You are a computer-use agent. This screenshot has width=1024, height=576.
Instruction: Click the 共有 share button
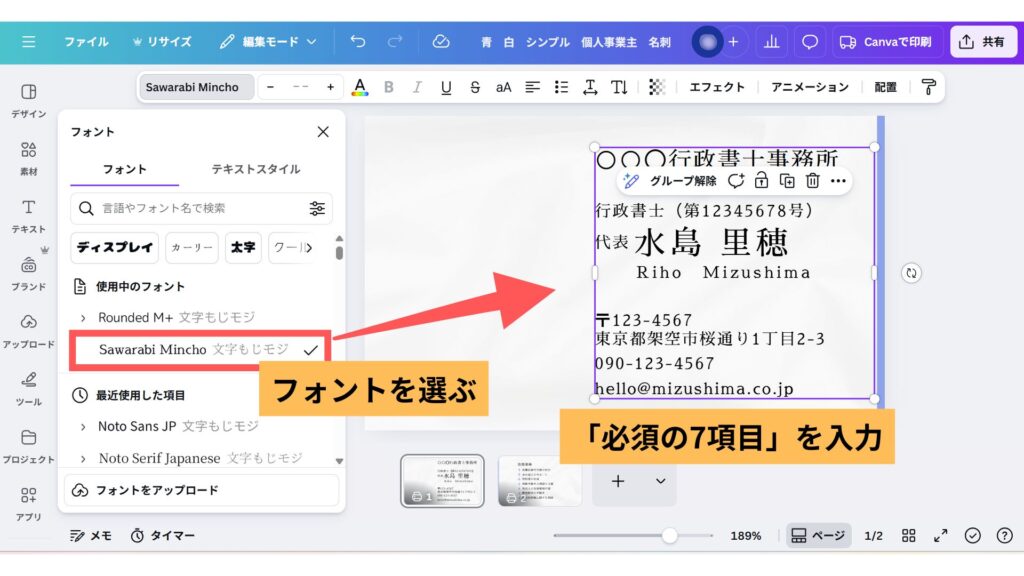982,42
